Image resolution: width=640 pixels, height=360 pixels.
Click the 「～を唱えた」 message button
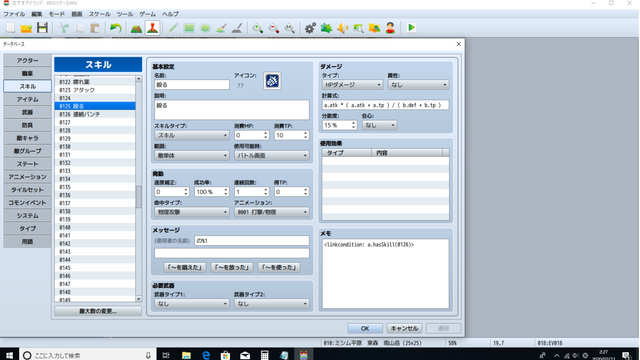(184, 267)
